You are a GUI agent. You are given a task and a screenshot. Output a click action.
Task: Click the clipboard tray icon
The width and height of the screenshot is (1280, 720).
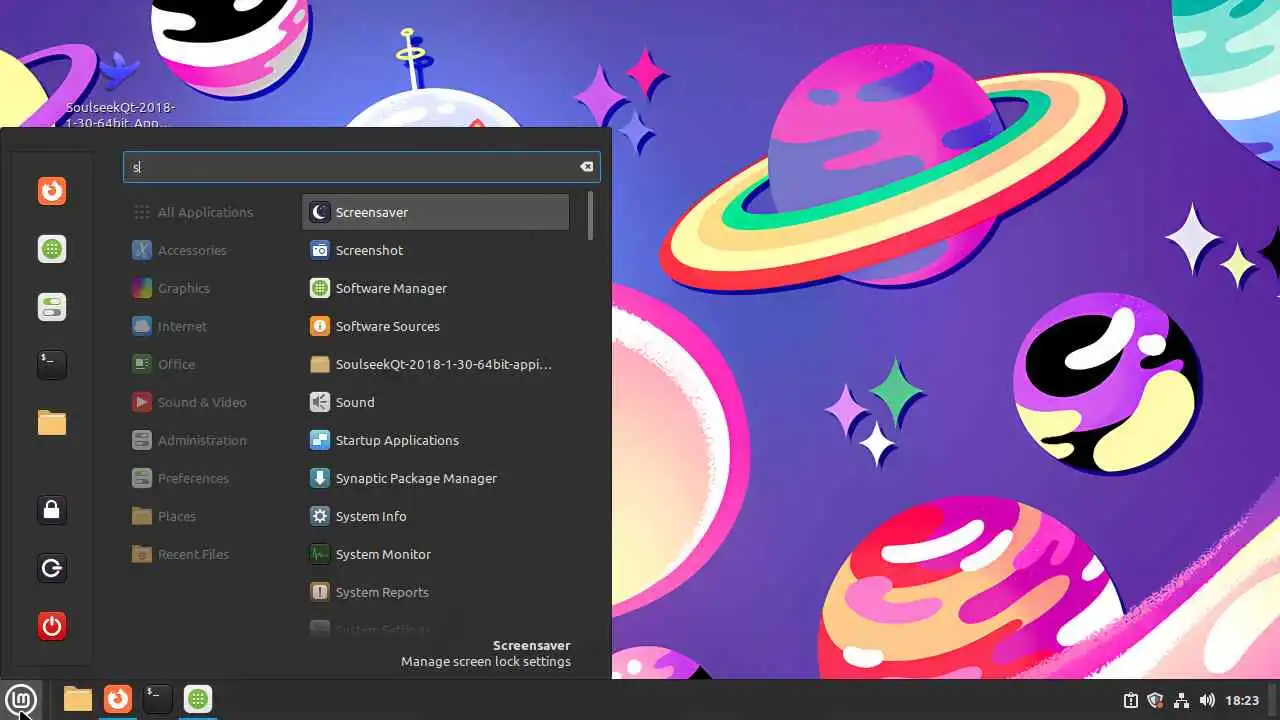(x=1130, y=700)
